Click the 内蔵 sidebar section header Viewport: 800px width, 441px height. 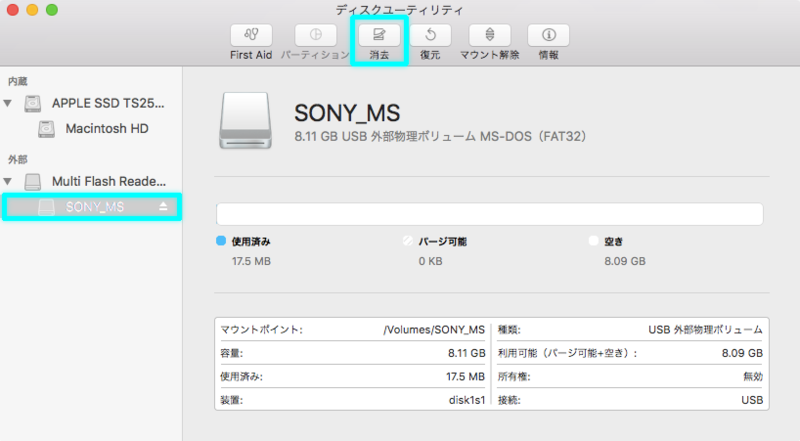tap(18, 81)
